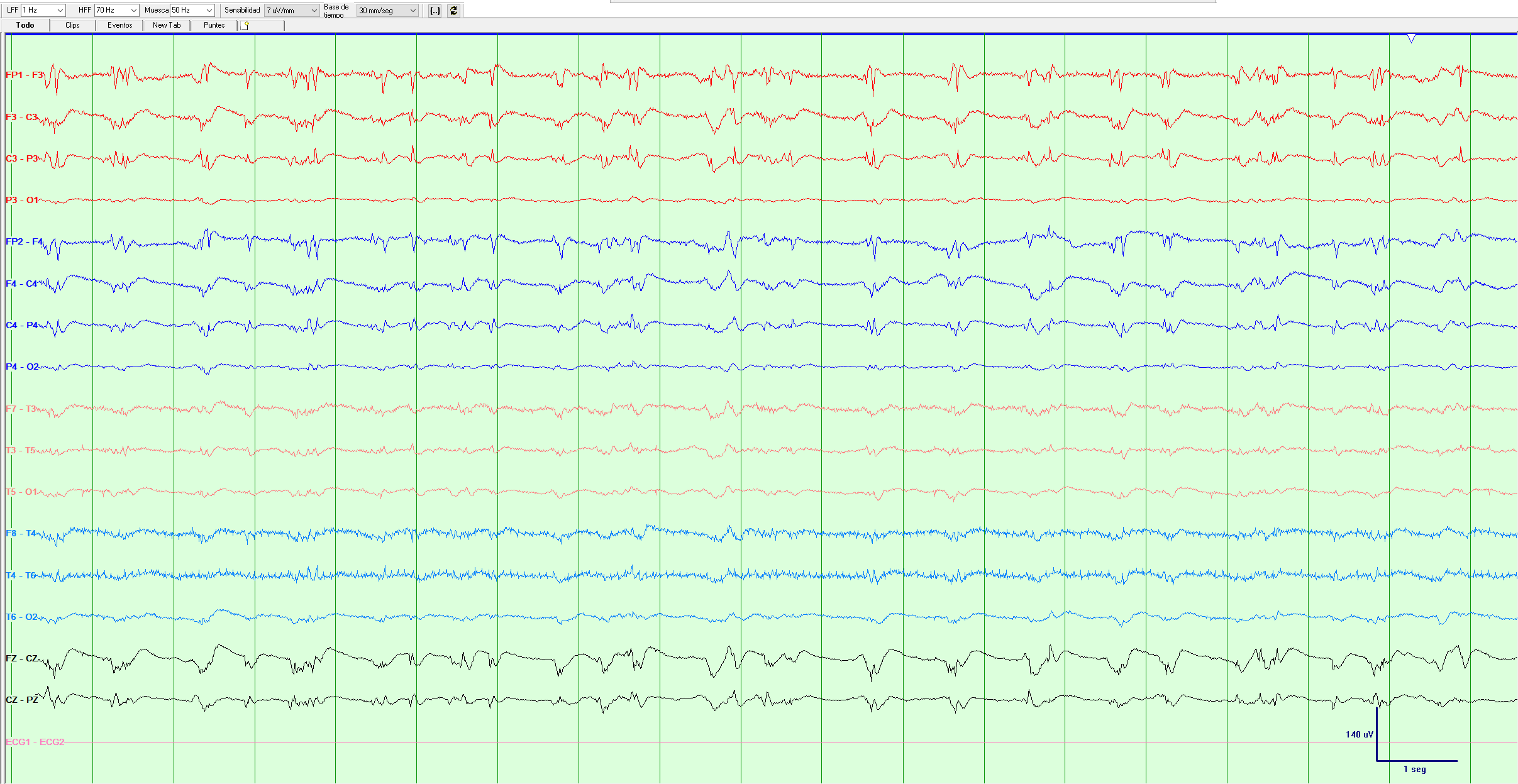The width and height of the screenshot is (1518, 784).
Task: Open the LFF low-frequency filter dropdown
Action: click(x=43, y=10)
